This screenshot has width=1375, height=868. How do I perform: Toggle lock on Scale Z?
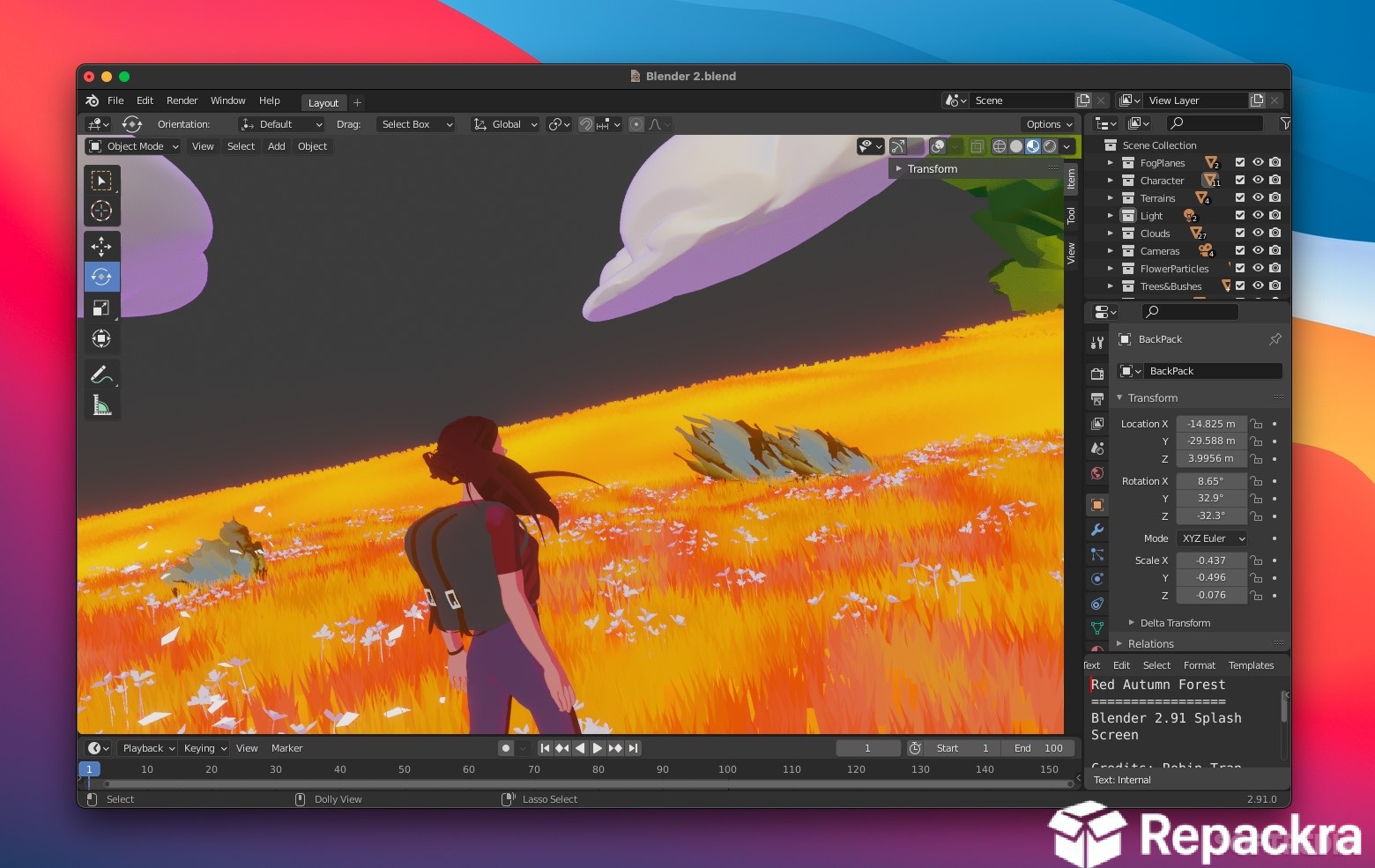[x=1257, y=596]
